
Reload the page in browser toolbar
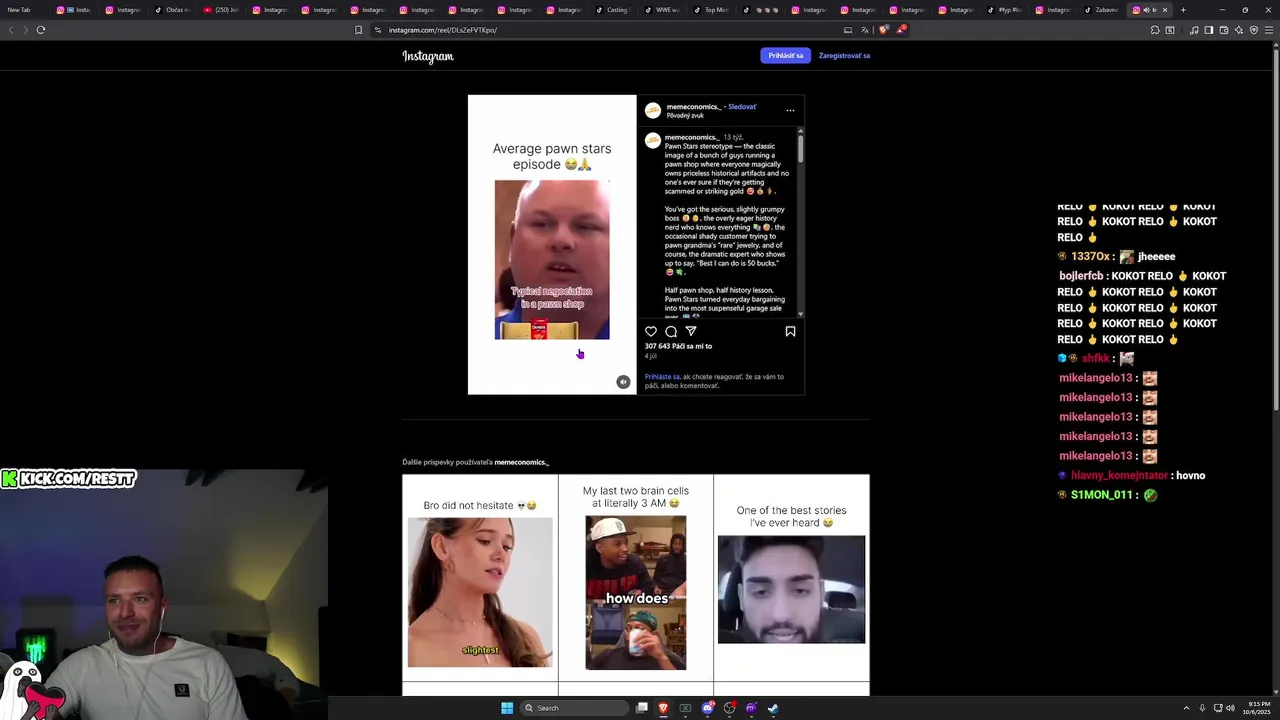pyautogui.click(x=41, y=30)
